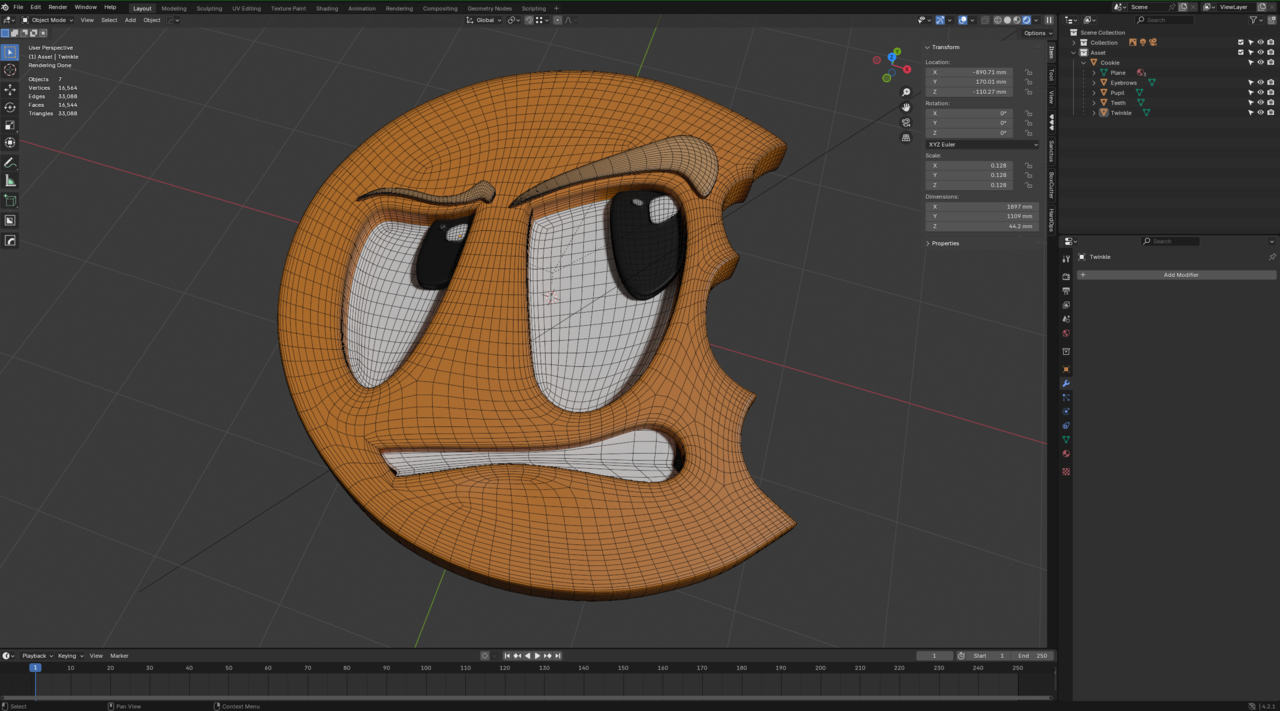This screenshot has height=711, width=1280.
Task: Toggle the Asset collection checkbox
Action: pos(1241,53)
